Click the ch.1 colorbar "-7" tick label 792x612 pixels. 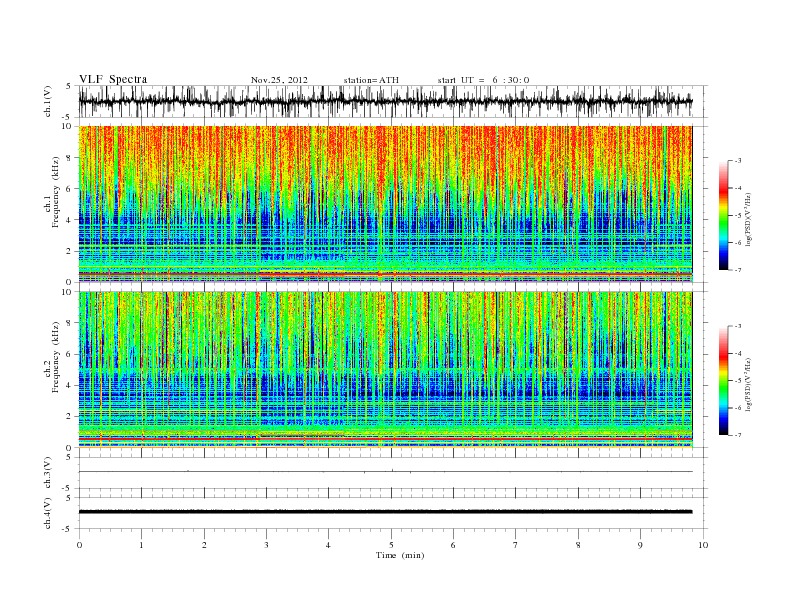coord(738,270)
